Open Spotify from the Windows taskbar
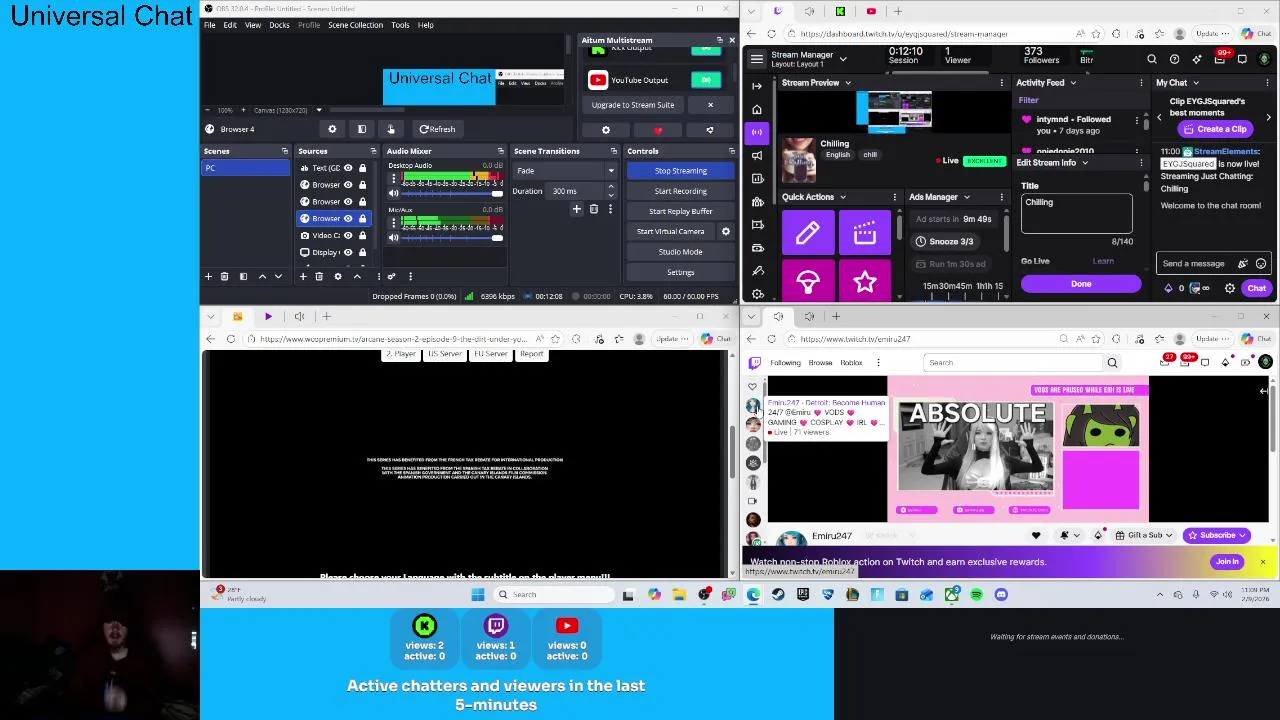The height and width of the screenshot is (720, 1280). click(x=975, y=594)
